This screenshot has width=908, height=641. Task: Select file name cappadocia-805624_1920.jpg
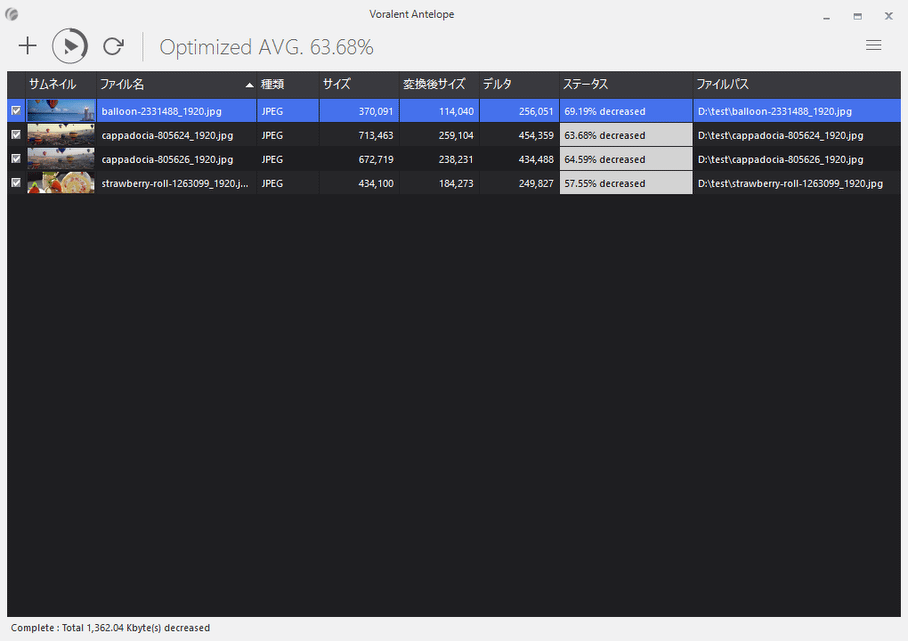coord(167,135)
